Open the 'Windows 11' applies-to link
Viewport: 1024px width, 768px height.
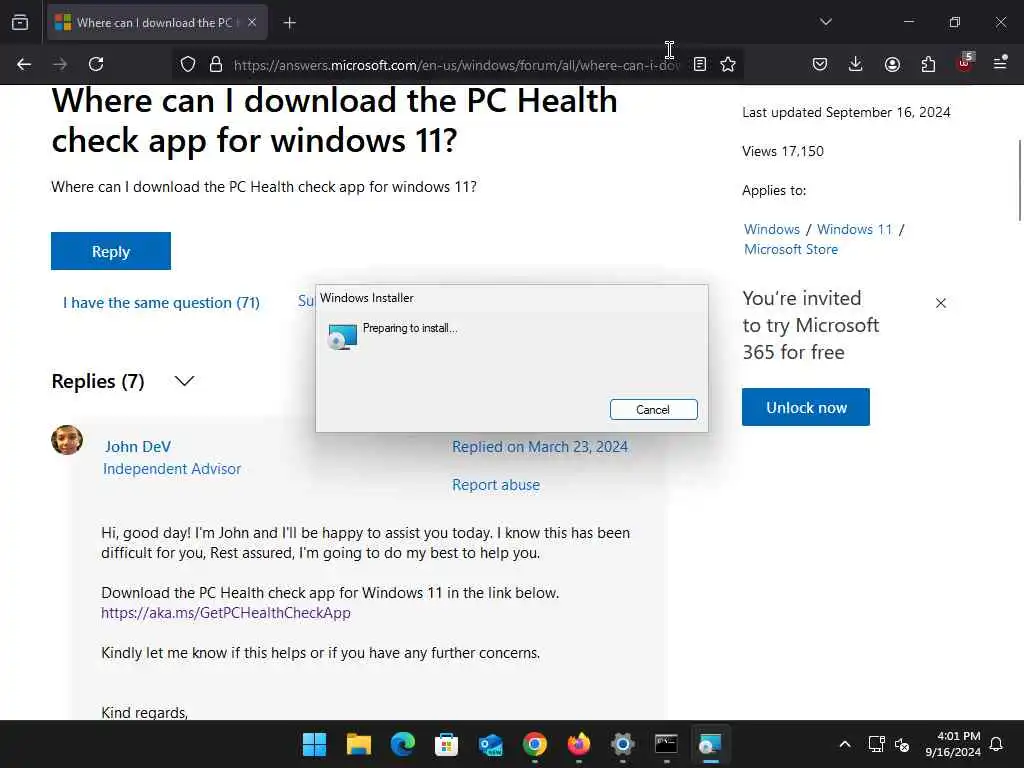pyautogui.click(x=854, y=229)
